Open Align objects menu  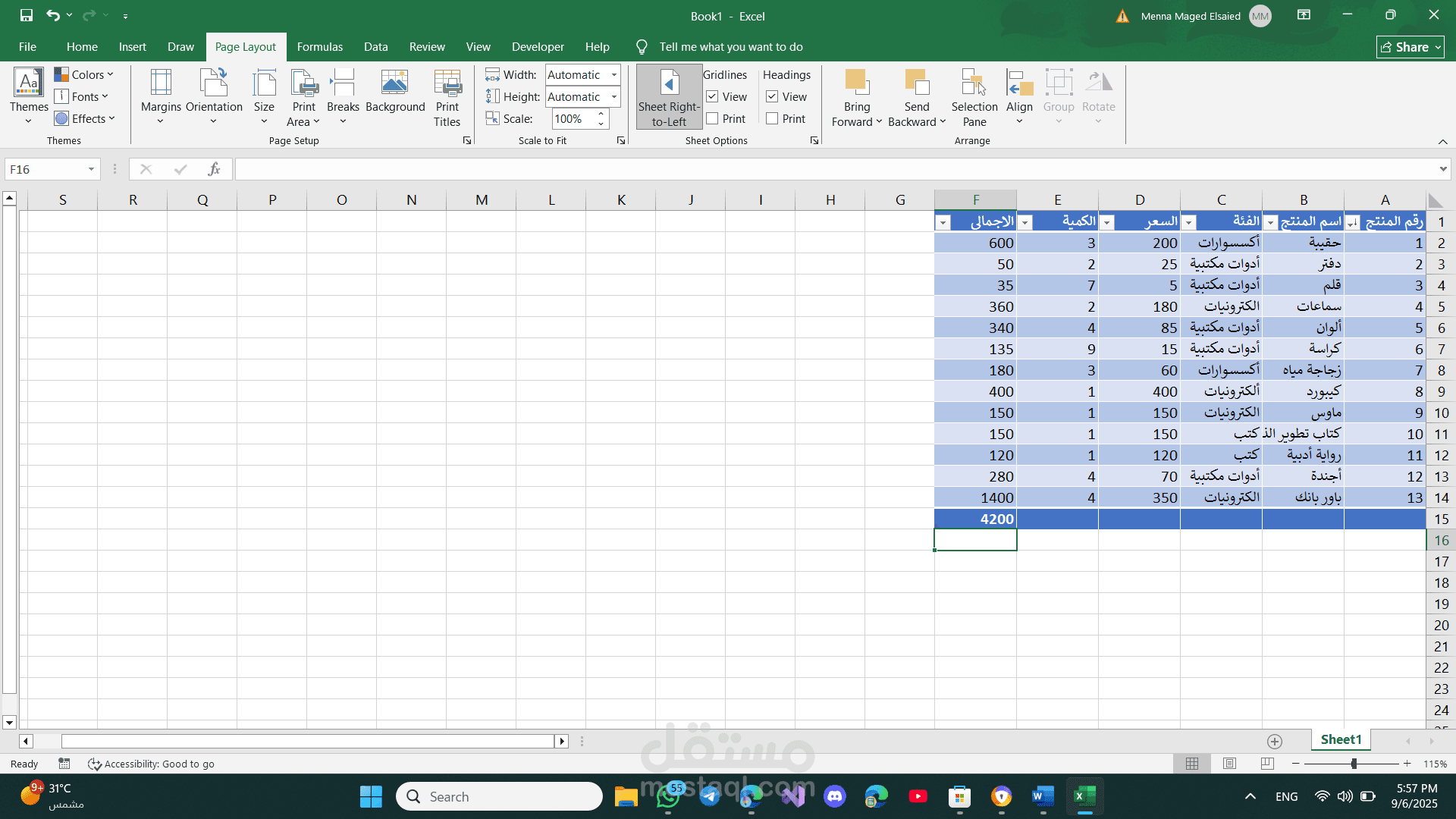[1019, 96]
